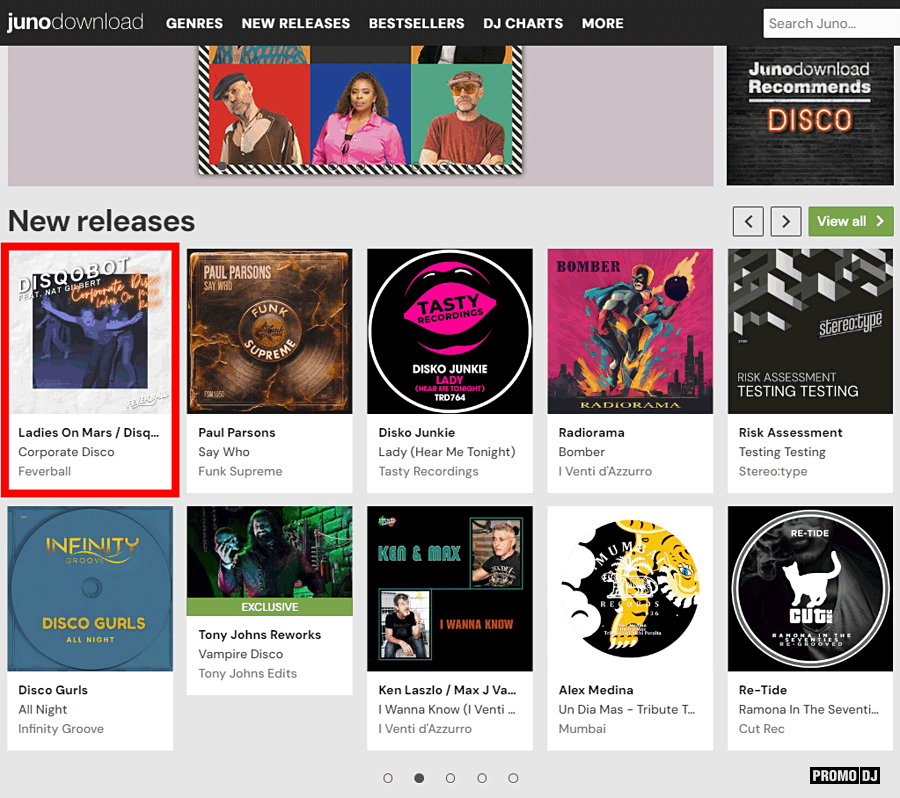This screenshot has width=900, height=798.
Task: Open the Mumbai Records tiger cover art
Action: point(630,588)
